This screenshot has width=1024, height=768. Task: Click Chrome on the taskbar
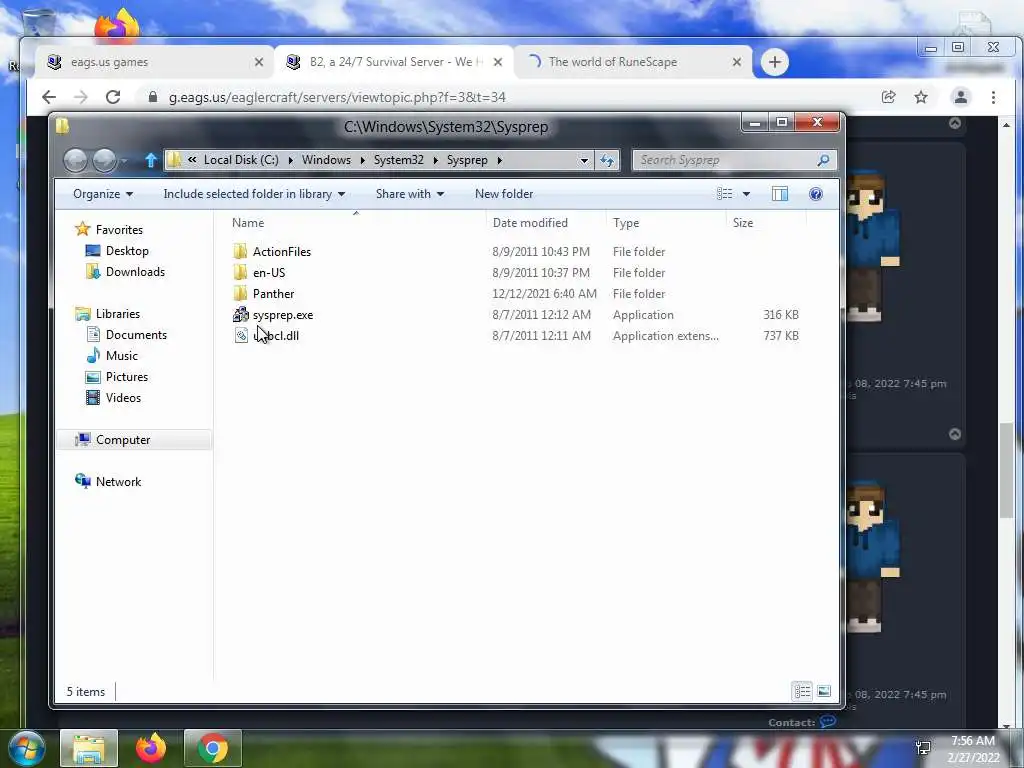click(x=213, y=748)
